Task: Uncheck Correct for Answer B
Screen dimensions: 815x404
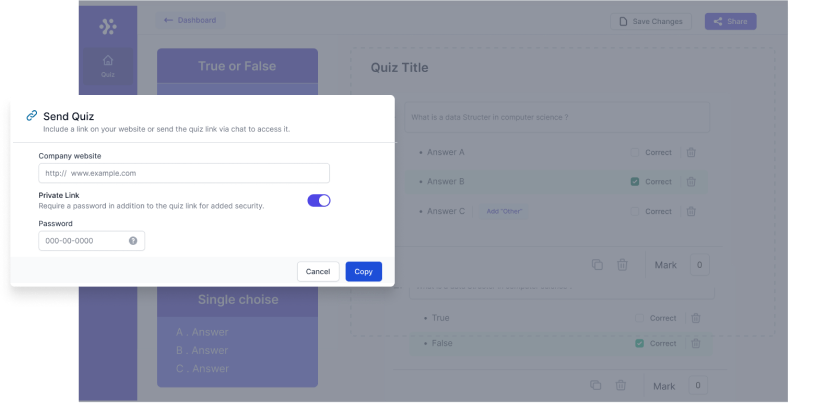Action: click(x=635, y=182)
